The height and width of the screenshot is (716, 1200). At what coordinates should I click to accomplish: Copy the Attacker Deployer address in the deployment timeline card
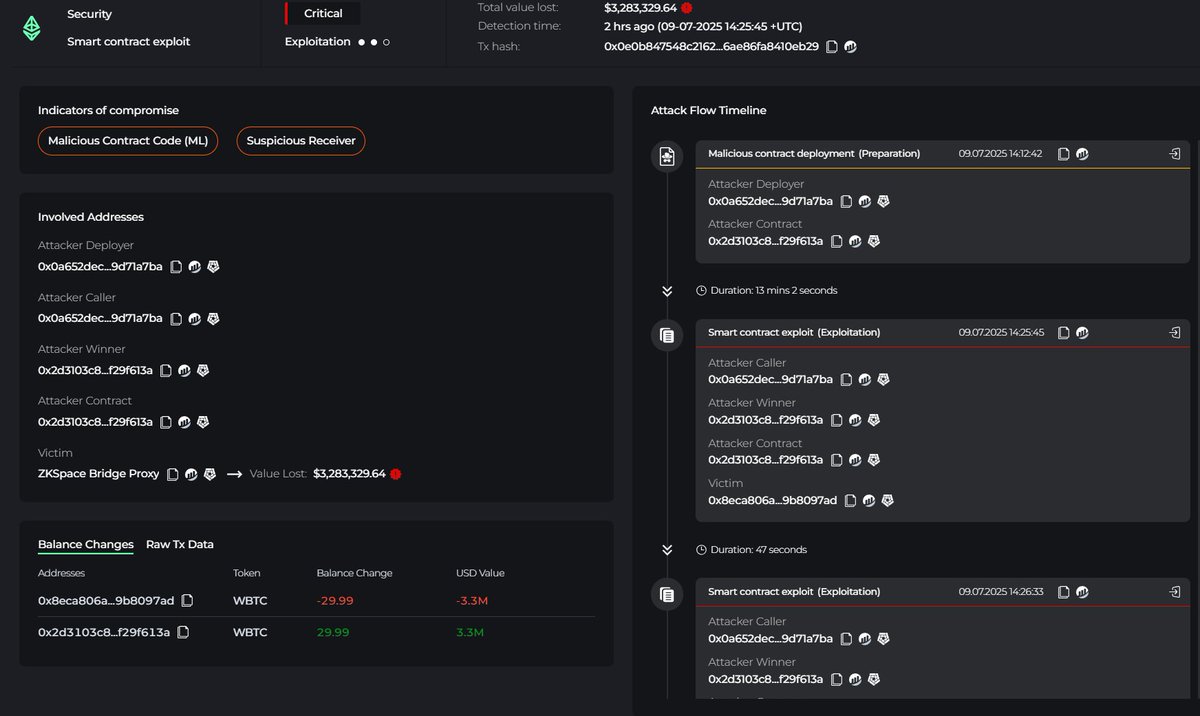tap(846, 201)
